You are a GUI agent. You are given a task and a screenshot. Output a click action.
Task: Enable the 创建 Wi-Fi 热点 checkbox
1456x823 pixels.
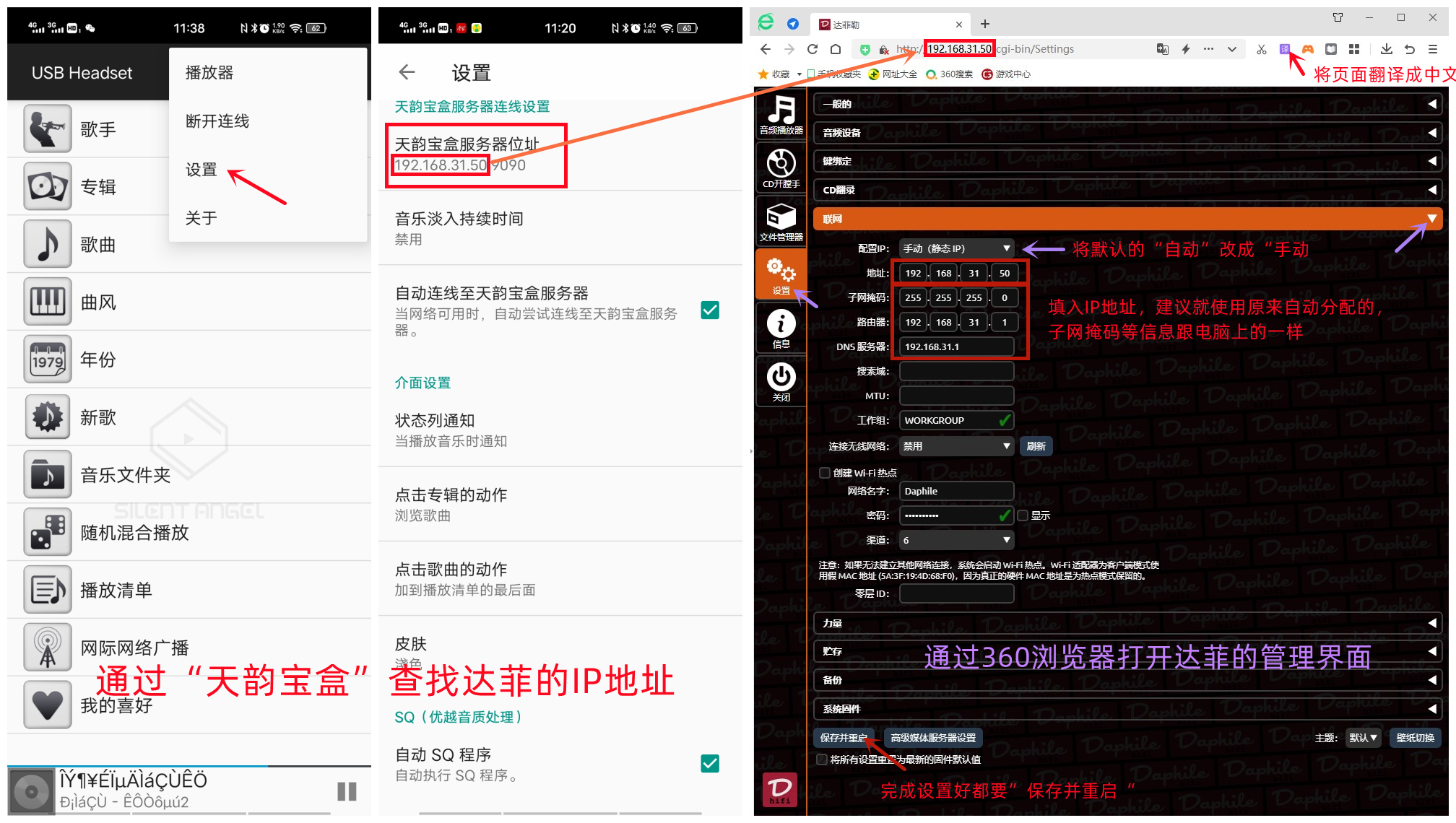tap(824, 473)
